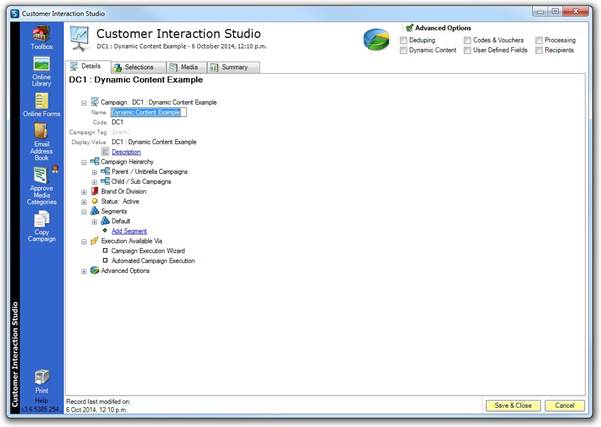
Task: Enable the User Defined Fields checkbox
Action: (x=467, y=50)
